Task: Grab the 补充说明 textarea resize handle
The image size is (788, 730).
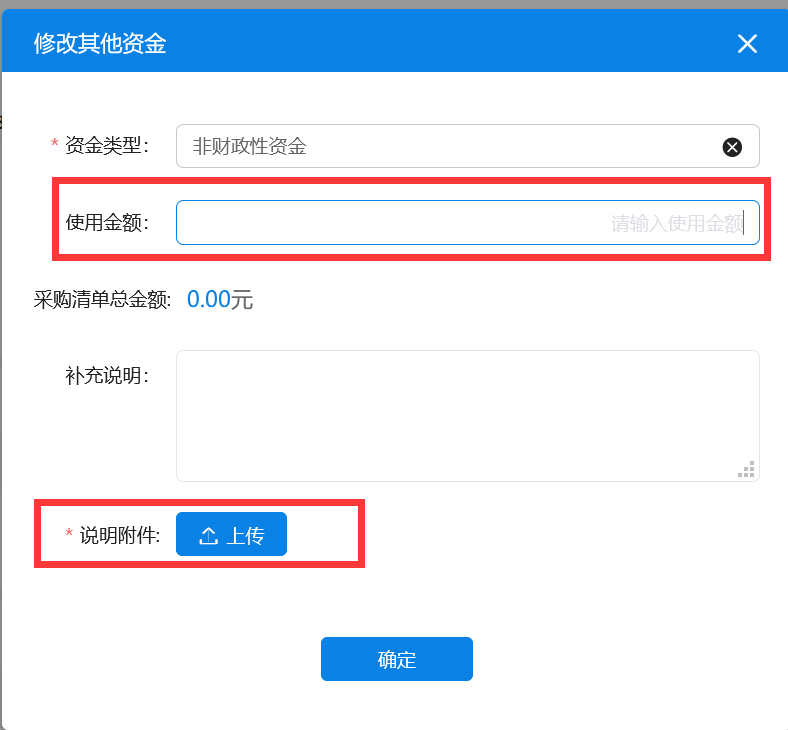Action: [747, 469]
